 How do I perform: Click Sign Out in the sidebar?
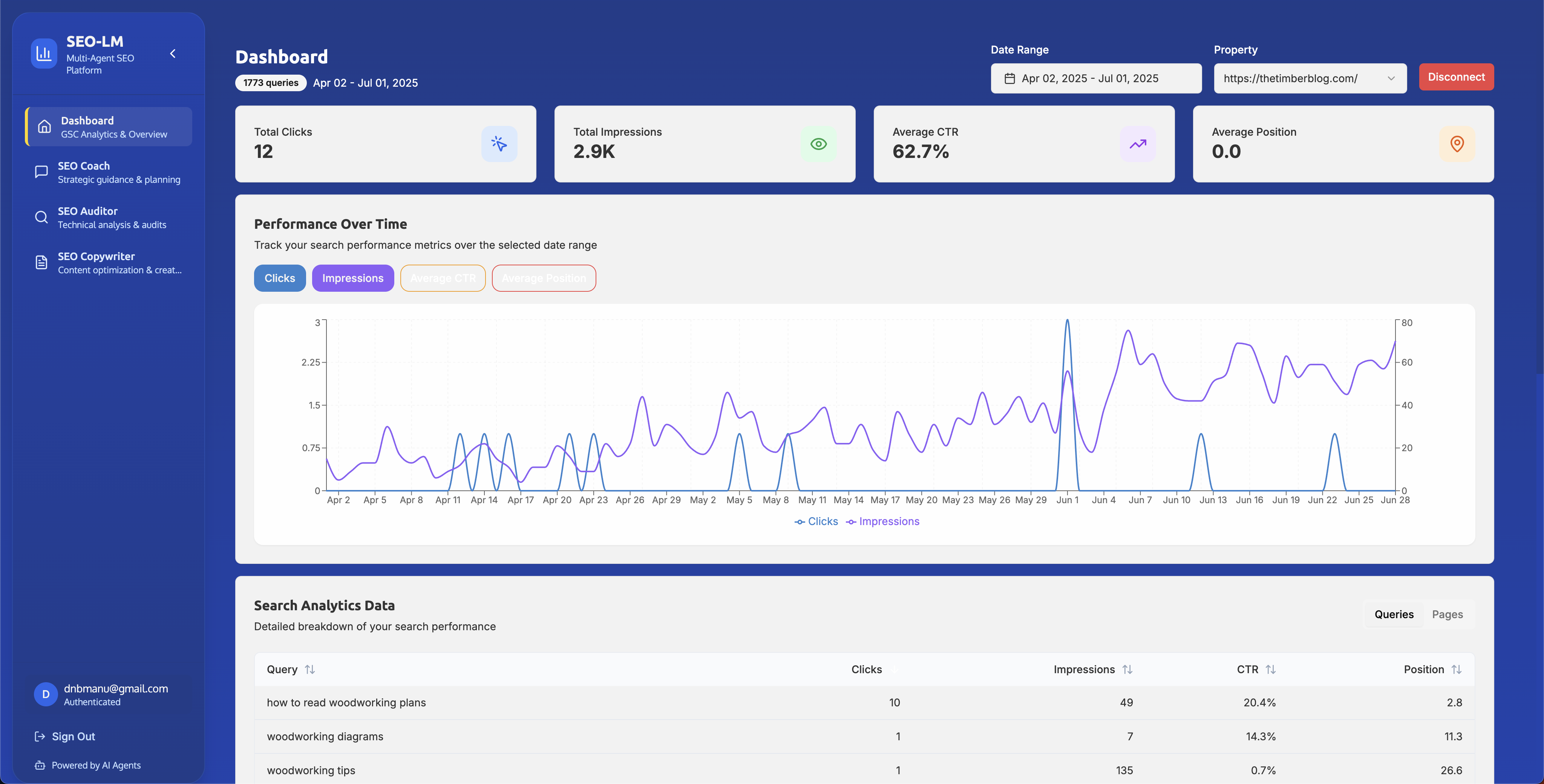coord(73,737)
